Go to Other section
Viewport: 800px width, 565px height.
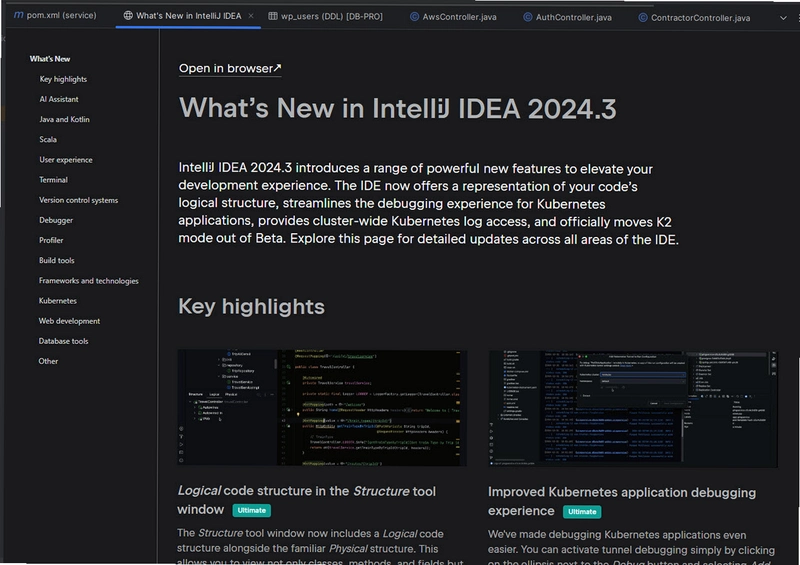click(48, 361)
